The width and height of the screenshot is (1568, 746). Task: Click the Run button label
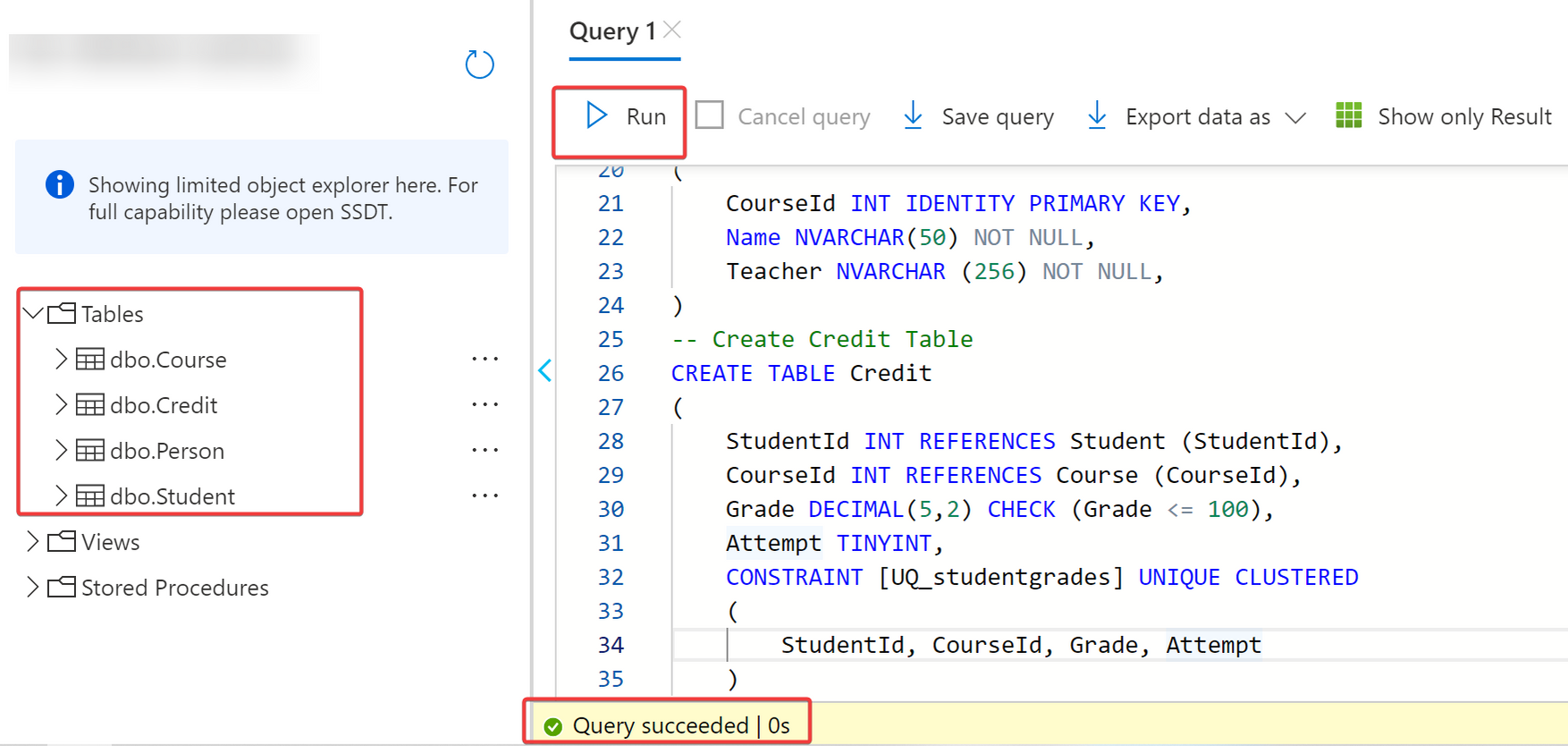pyautogui.click(x=646, y=116)
